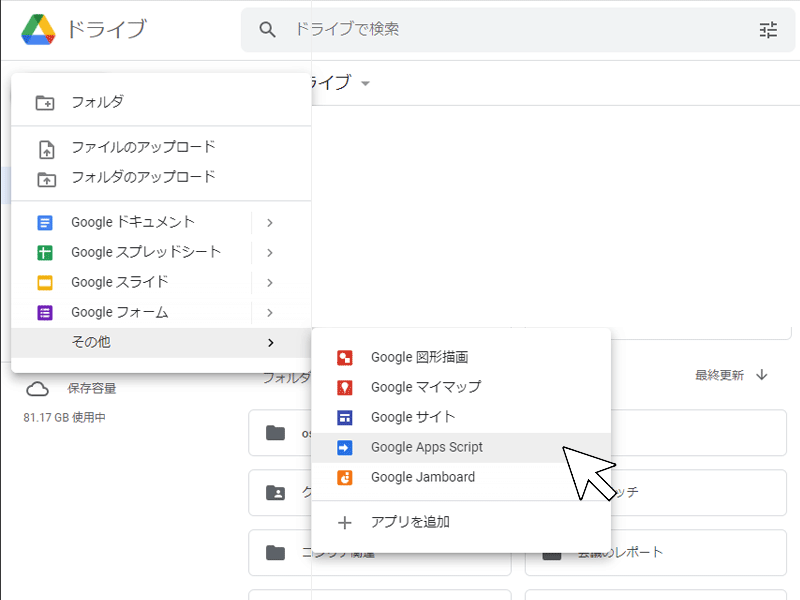This screenshot has height=600, width=800.
Task: Expand Google ドキュメント submenu arrow
Action: pyautogui.click(x=270, y=223)
